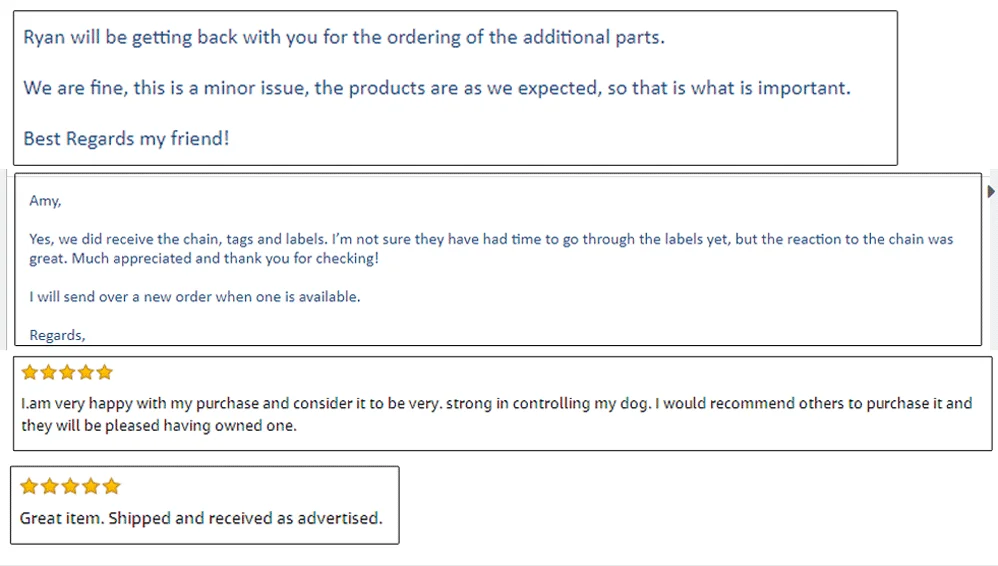Screen dimensions: 998x566
Task: Click the third star above "Great item" review
Action: (70, 487)
